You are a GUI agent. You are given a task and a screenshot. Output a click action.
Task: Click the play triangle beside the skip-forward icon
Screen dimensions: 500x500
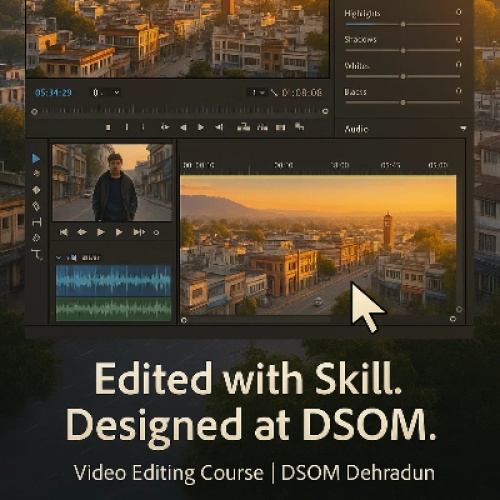(x=119, y=232)
